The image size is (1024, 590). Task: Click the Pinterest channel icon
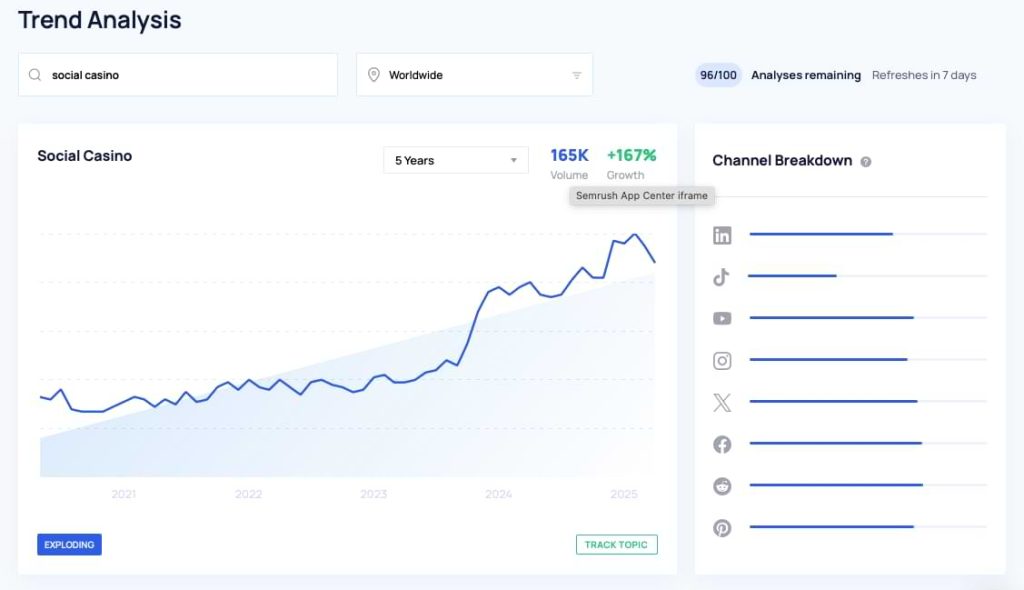pyautogui.click(x=722, y=528)
